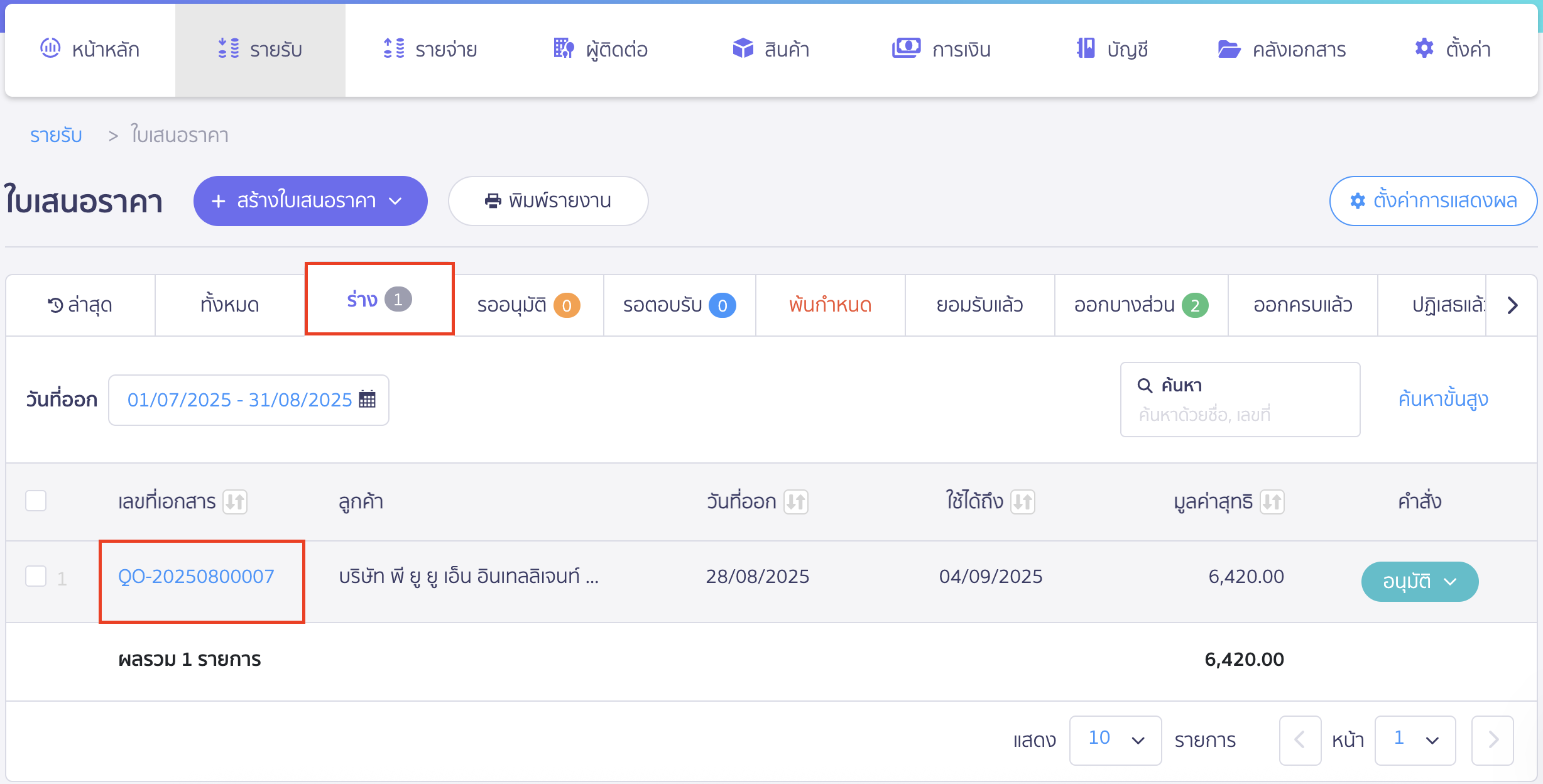
Task: Switch to the ออกครบแล้ว tab
Action: point(1303,305)
